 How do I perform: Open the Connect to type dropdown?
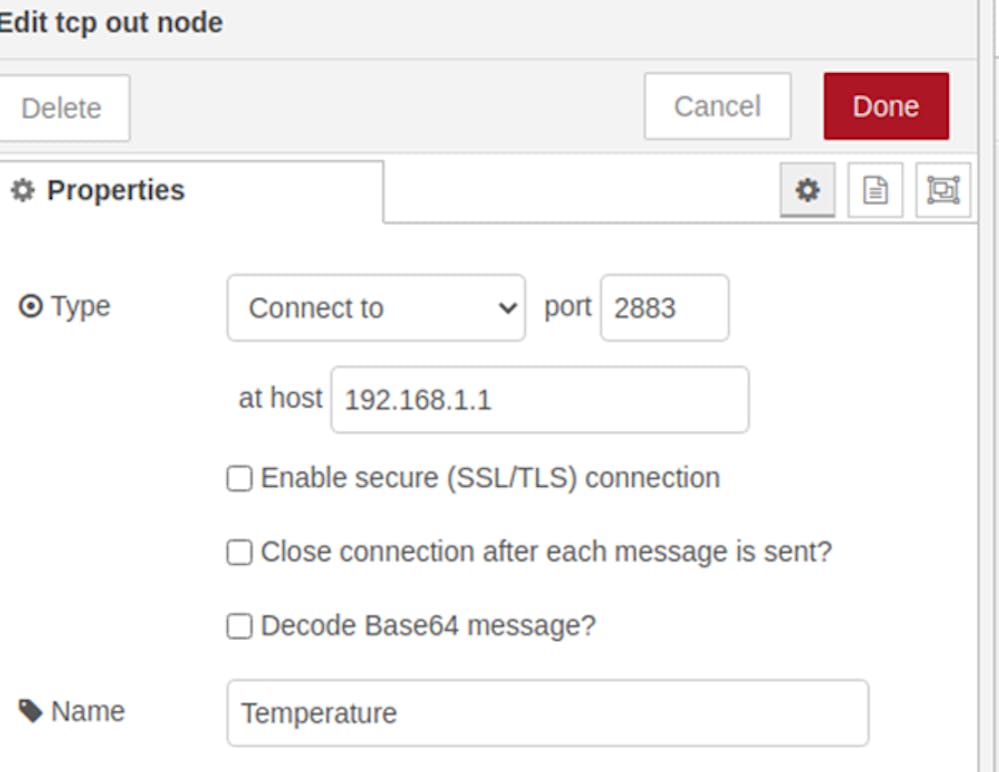(x=376, y=308)
